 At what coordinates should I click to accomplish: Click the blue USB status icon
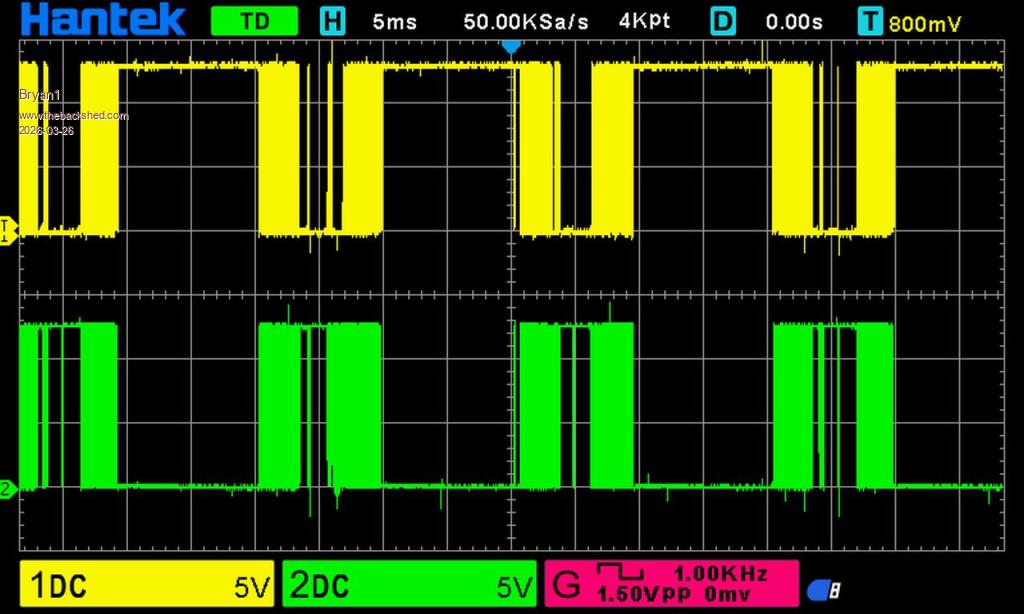point(823,590)
